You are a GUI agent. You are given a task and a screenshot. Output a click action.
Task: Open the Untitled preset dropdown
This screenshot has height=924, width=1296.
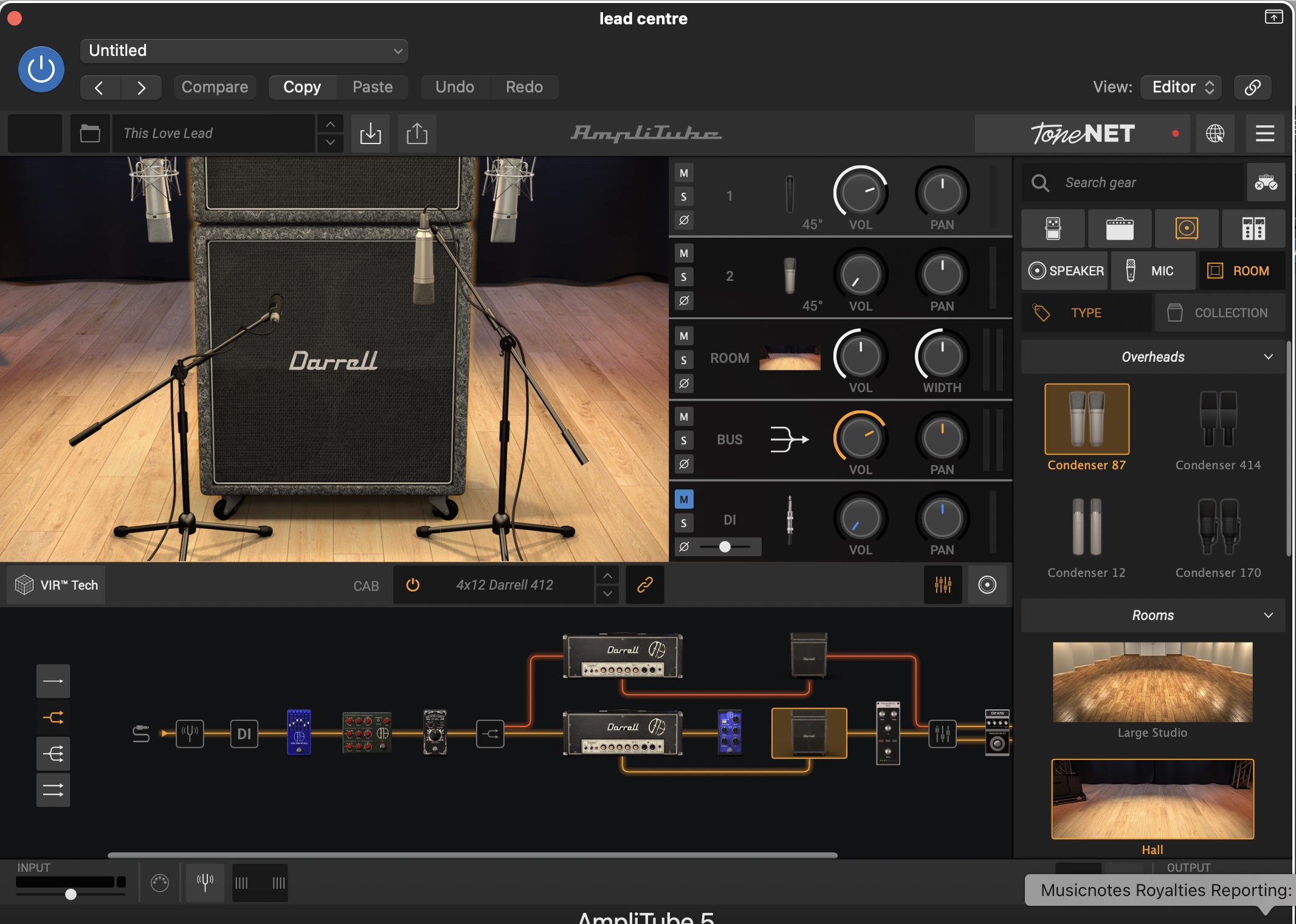tap(244, 50)
